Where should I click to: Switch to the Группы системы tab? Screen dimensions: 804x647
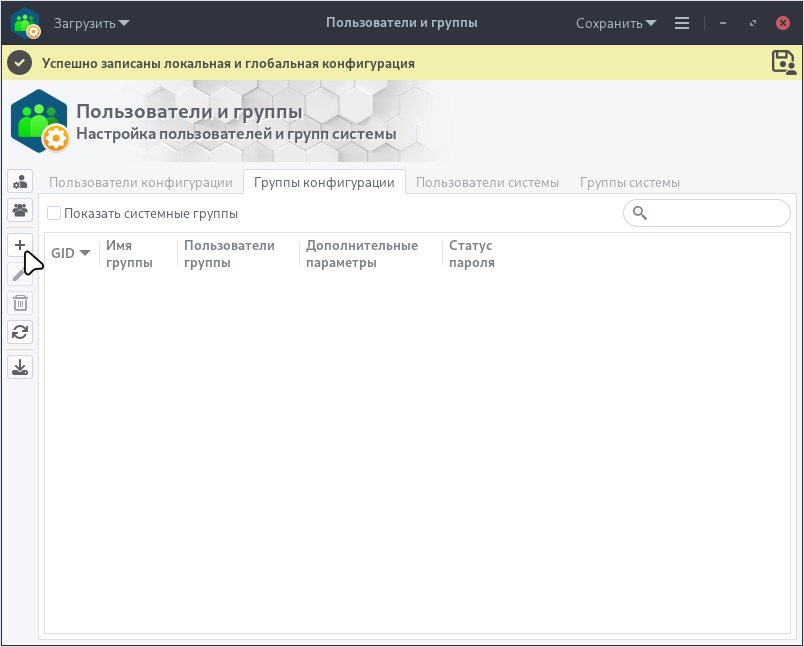(x=629, y=182)
